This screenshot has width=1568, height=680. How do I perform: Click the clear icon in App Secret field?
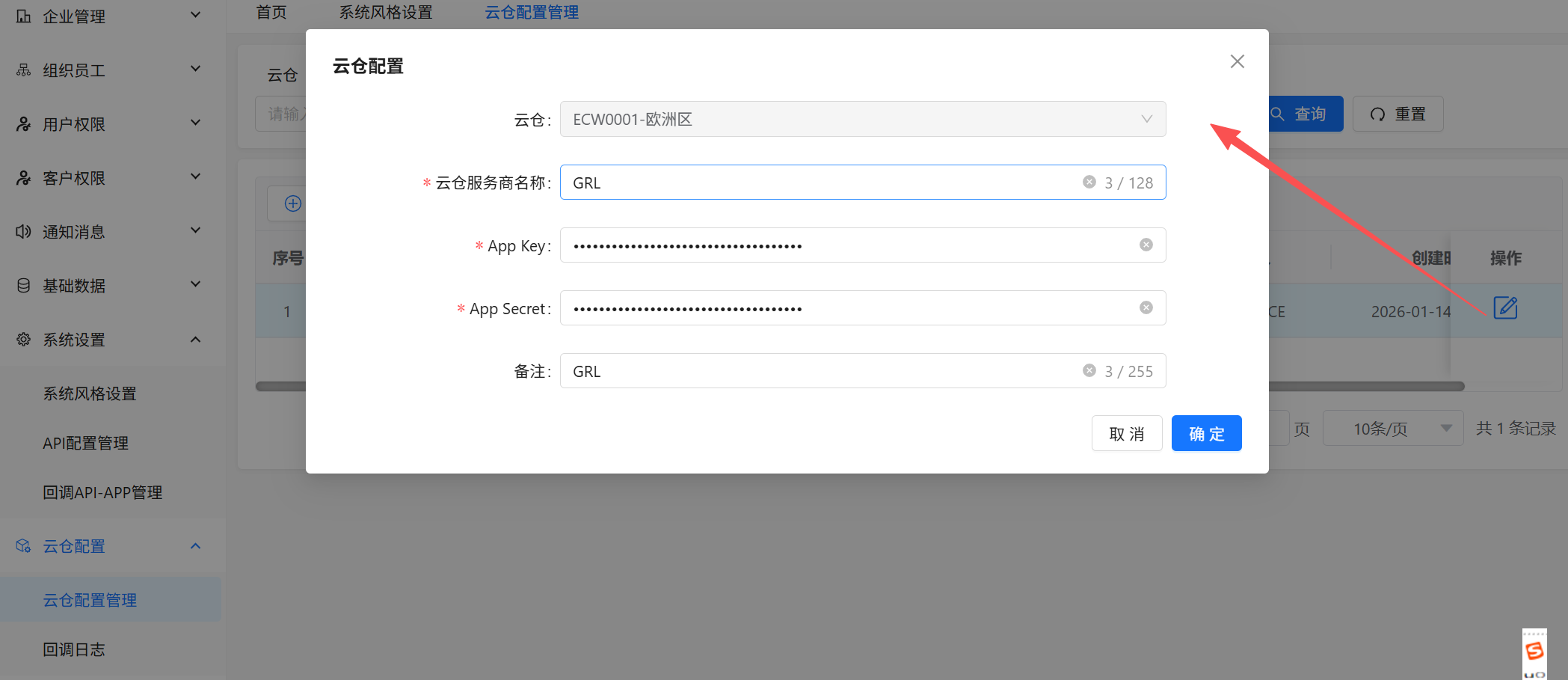click(x=1146, y=307)
